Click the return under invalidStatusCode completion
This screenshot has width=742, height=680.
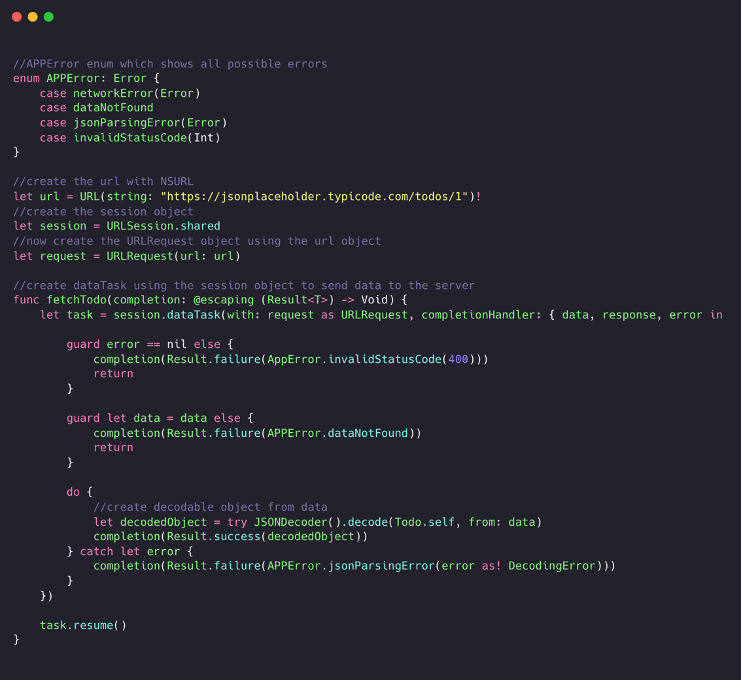coord(114,374)
